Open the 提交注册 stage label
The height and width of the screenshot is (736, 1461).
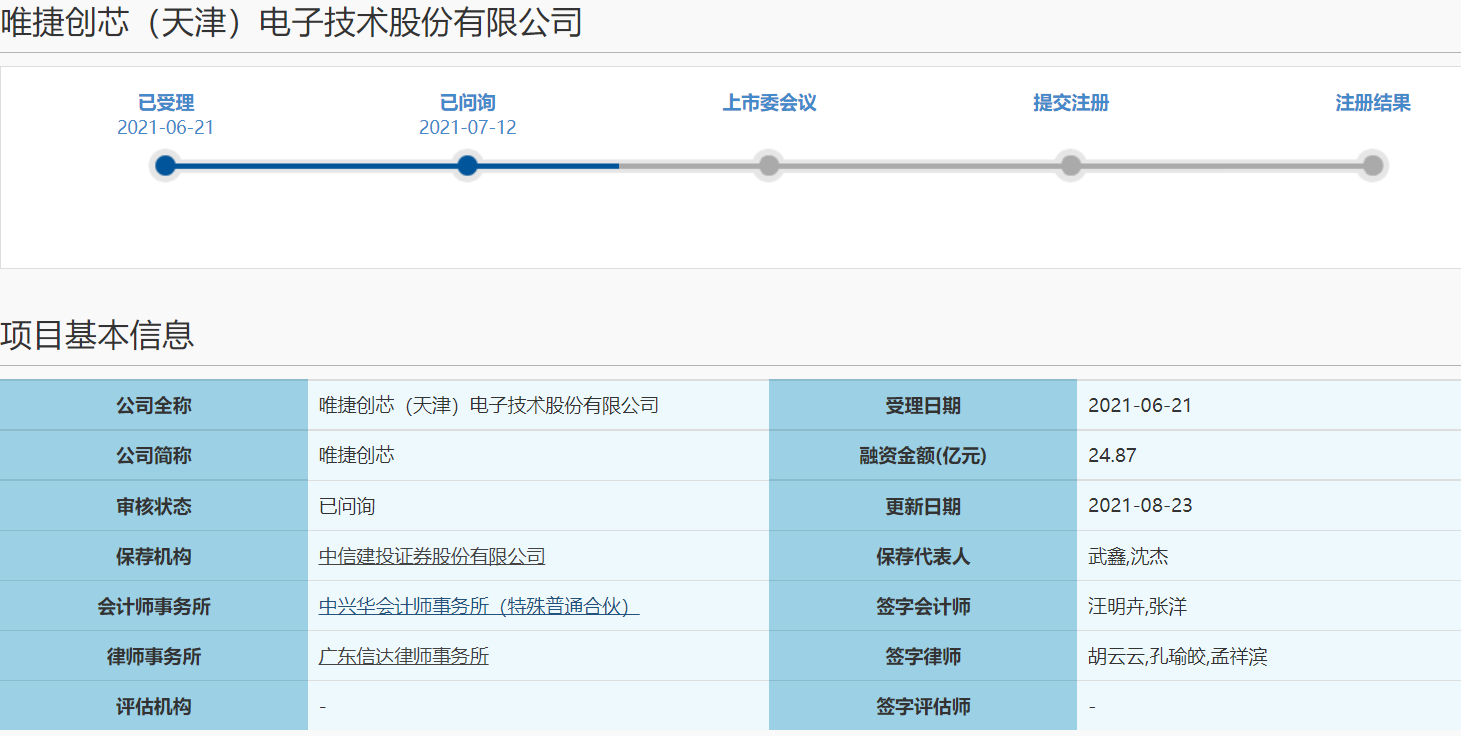coord(1071,103)
